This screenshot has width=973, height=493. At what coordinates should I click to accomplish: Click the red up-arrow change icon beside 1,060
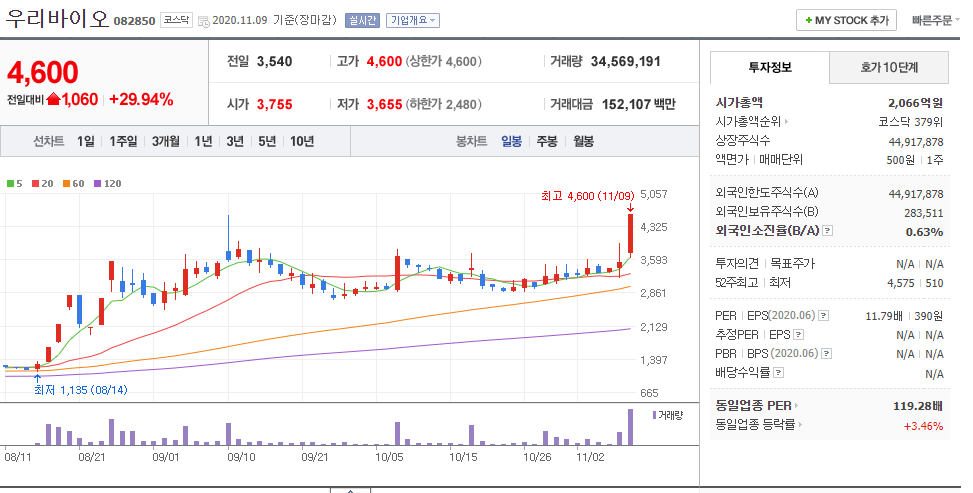point(53,99)
